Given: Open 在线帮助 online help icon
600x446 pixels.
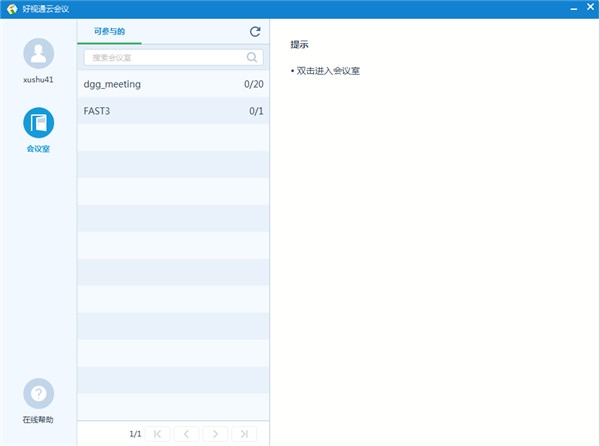Looking at the screenshot, I should click(38, 393).
